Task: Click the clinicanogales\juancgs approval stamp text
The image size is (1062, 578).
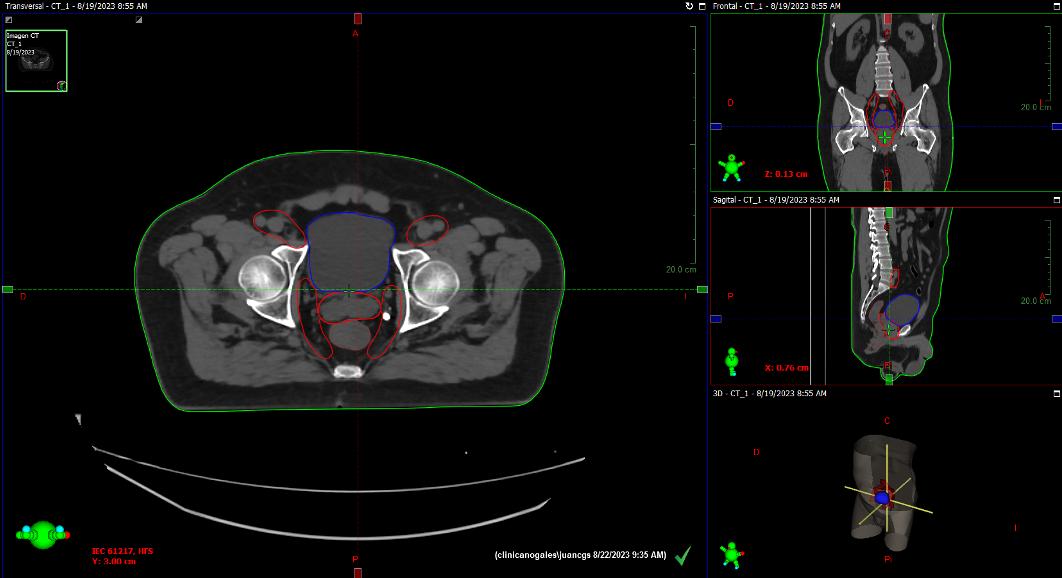Action: click(x=580, y=555)
